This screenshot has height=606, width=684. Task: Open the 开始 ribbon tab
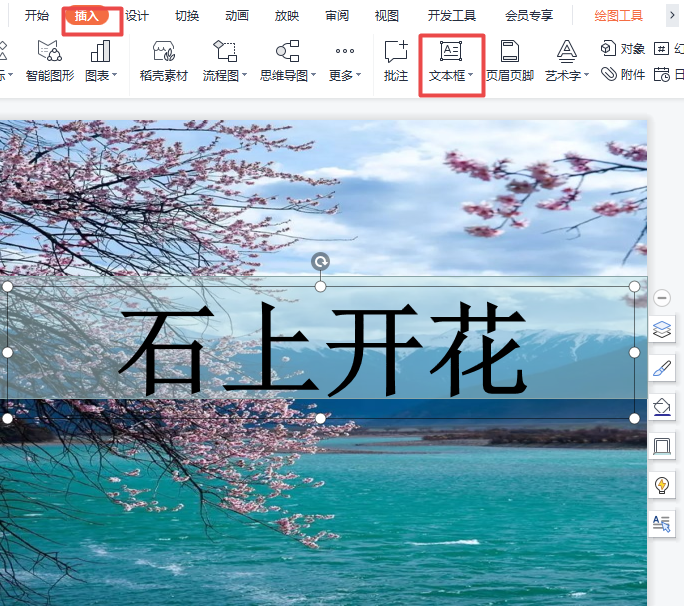click(x=37, y=16)
